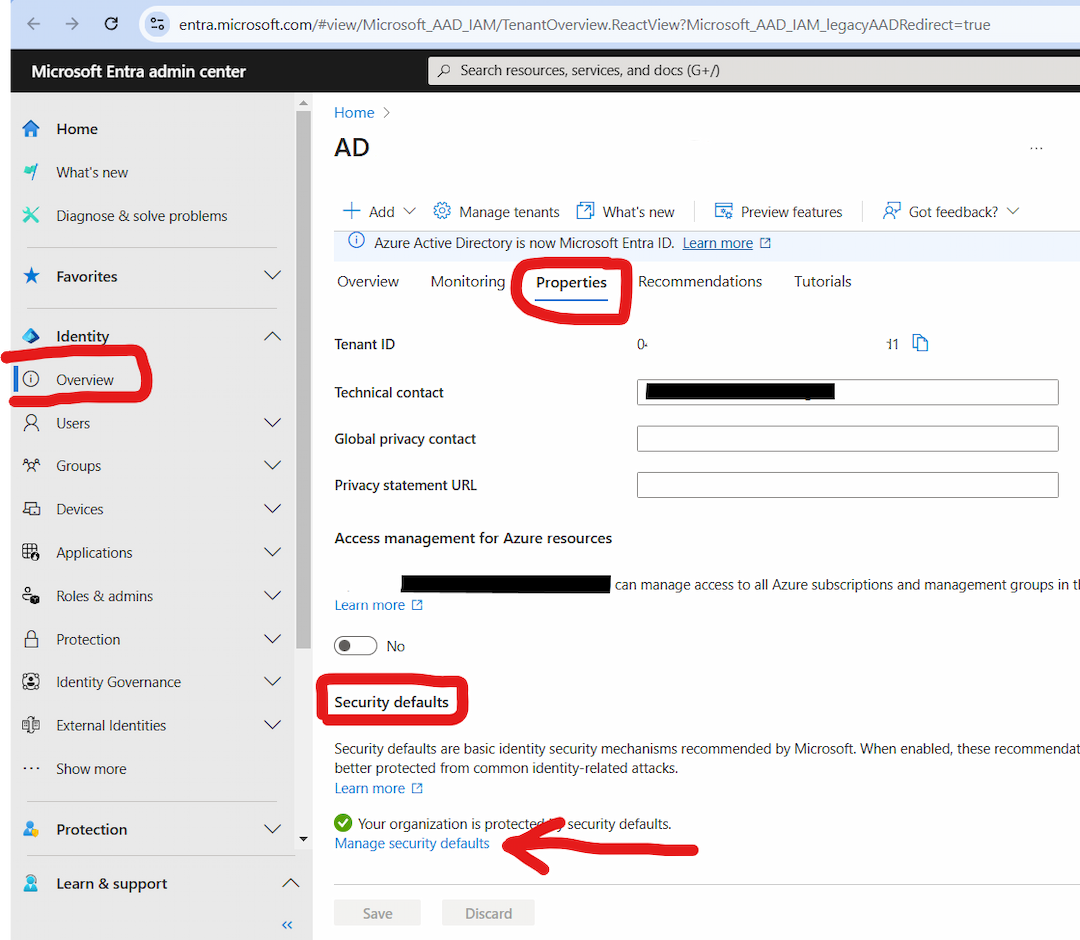The width and height of the screenshot is (1080, 940).
Task: Click the Preview features icon
Action: [x=723, y=211]
